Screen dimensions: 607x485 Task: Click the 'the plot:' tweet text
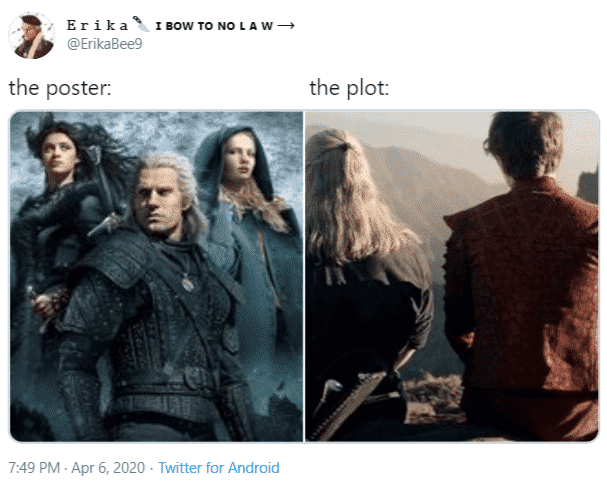pos(349,88)
